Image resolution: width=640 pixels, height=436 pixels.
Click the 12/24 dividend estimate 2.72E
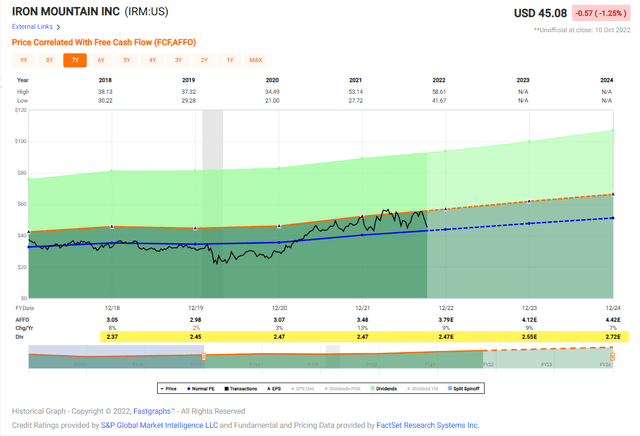613,337
